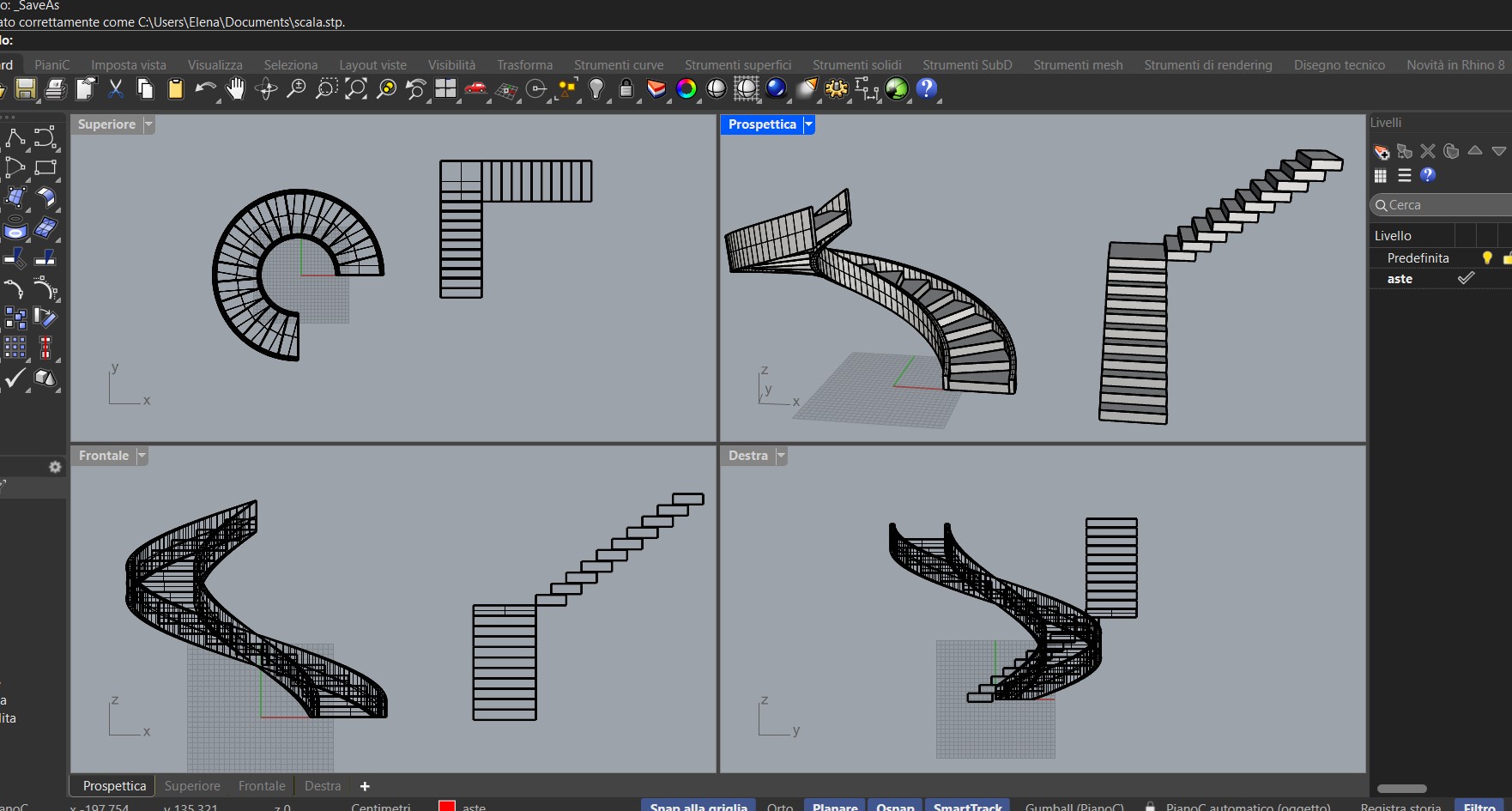Click the Save file icon

tap(25, 88)
